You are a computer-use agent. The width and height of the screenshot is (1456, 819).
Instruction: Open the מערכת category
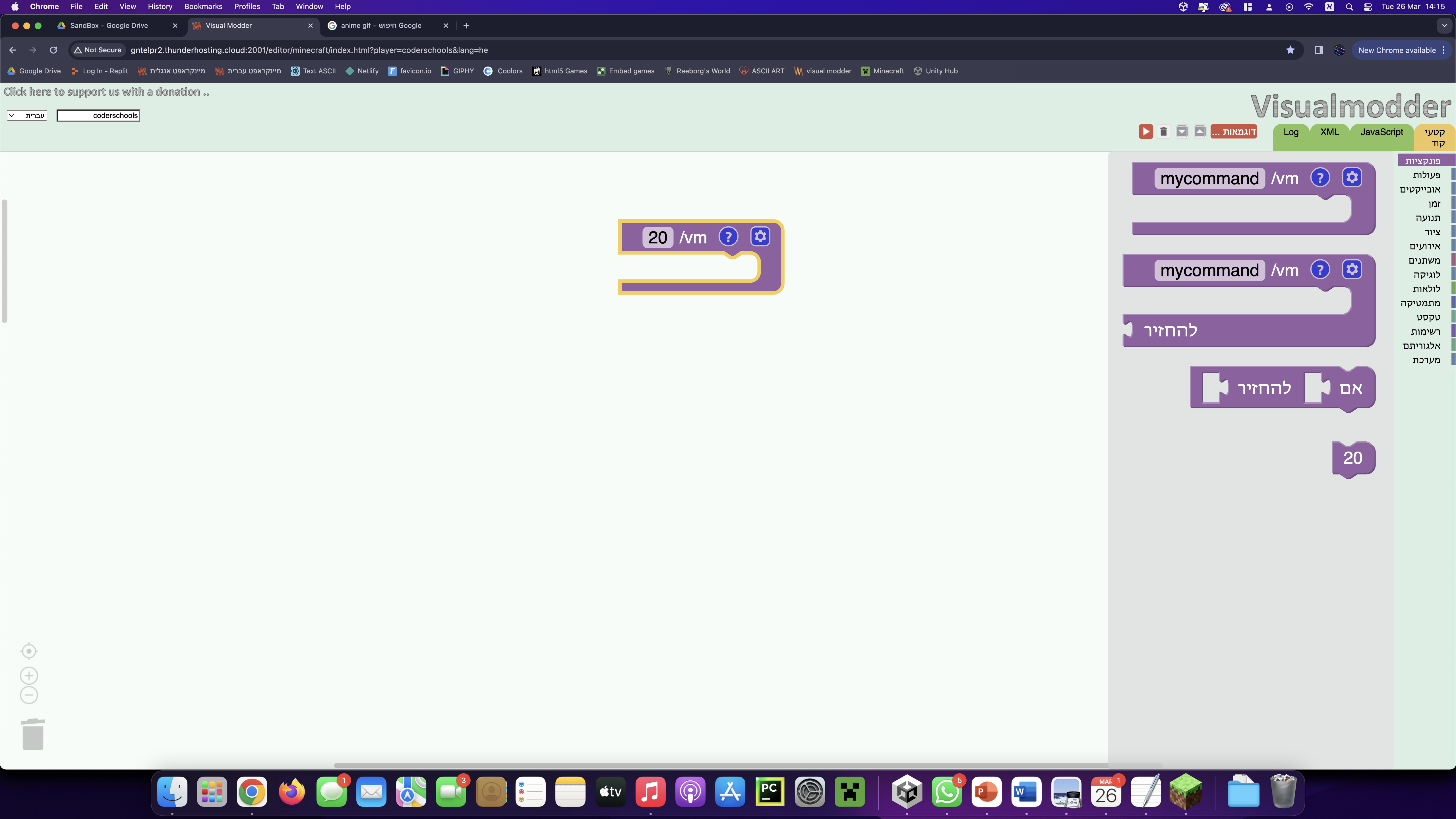pos(1426,359)
